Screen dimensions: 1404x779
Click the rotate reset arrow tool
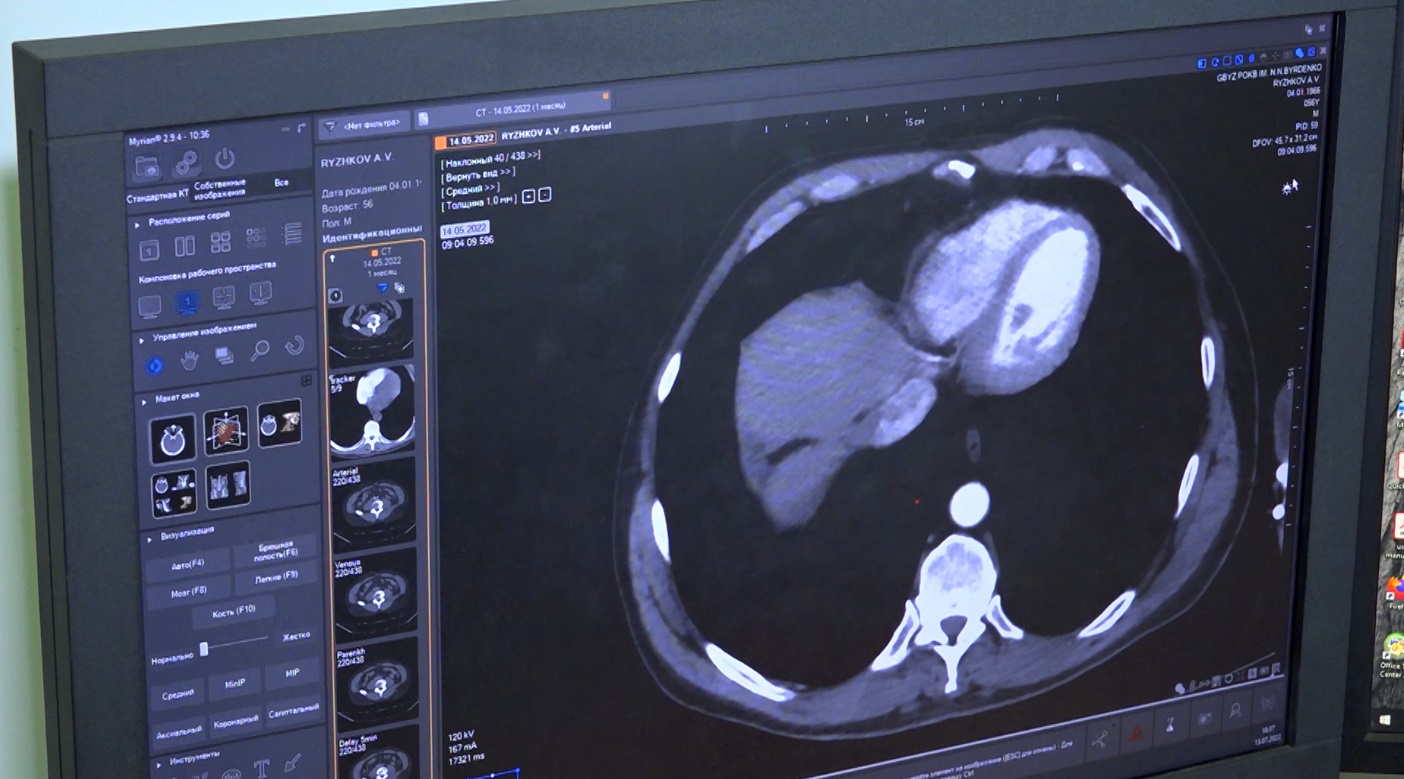pyautogui.click(x=294, y=346)
